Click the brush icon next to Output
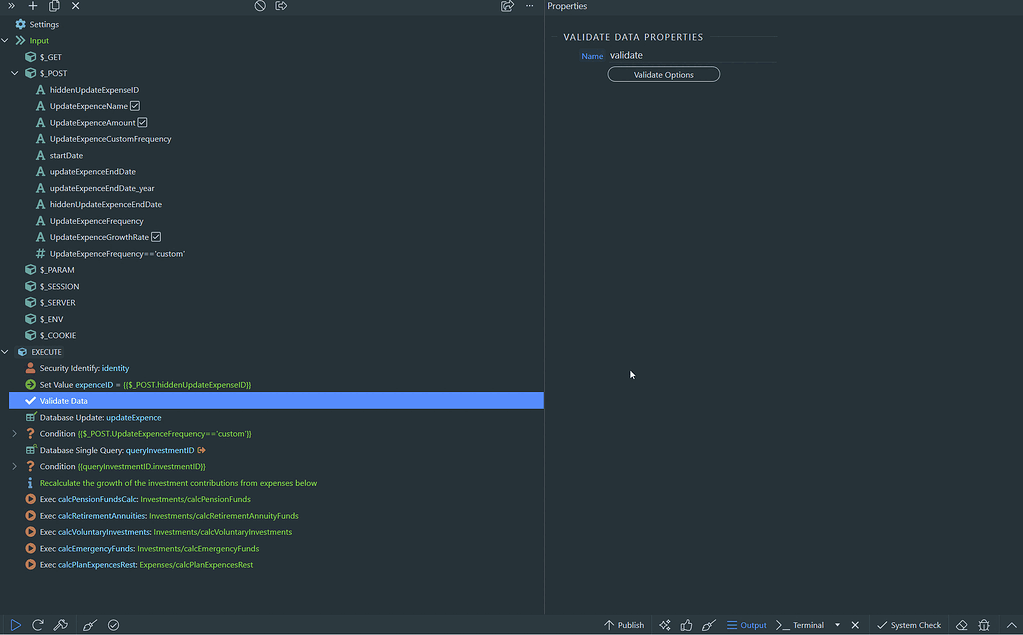1023x635 pixels. pyautogui.click(x=709, y=625)
